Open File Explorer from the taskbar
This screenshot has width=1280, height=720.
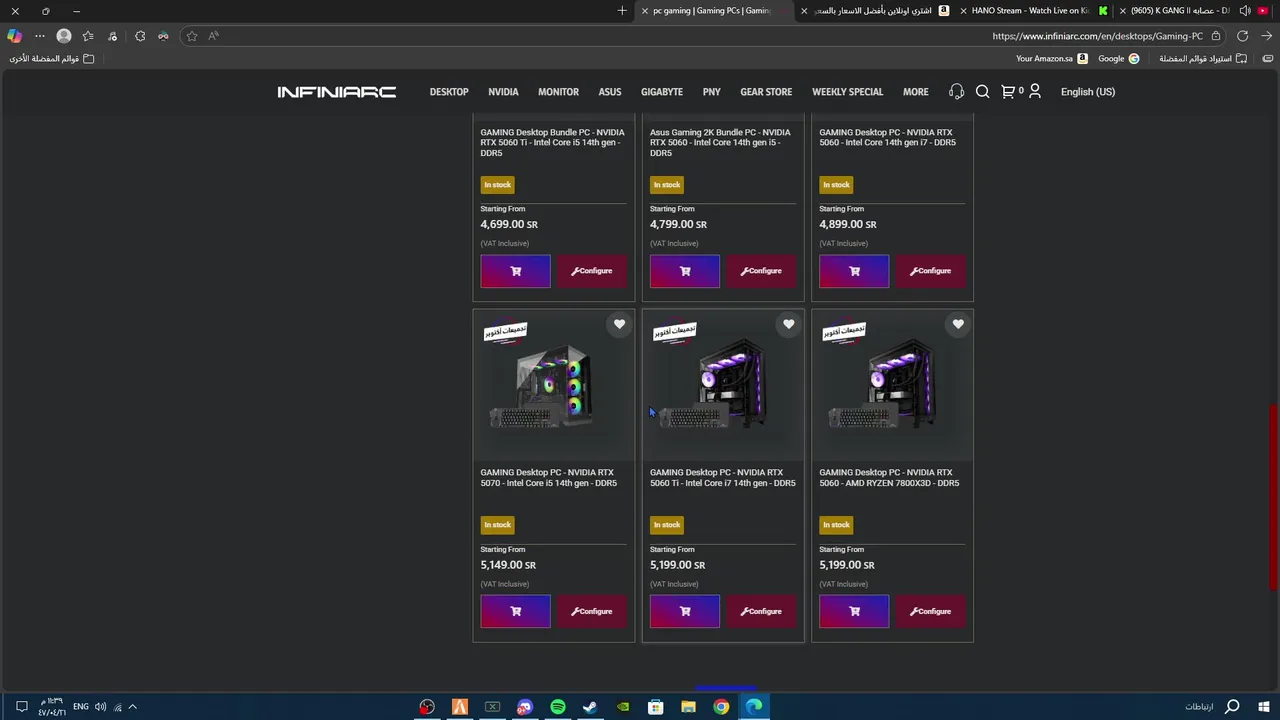[688, 707]
